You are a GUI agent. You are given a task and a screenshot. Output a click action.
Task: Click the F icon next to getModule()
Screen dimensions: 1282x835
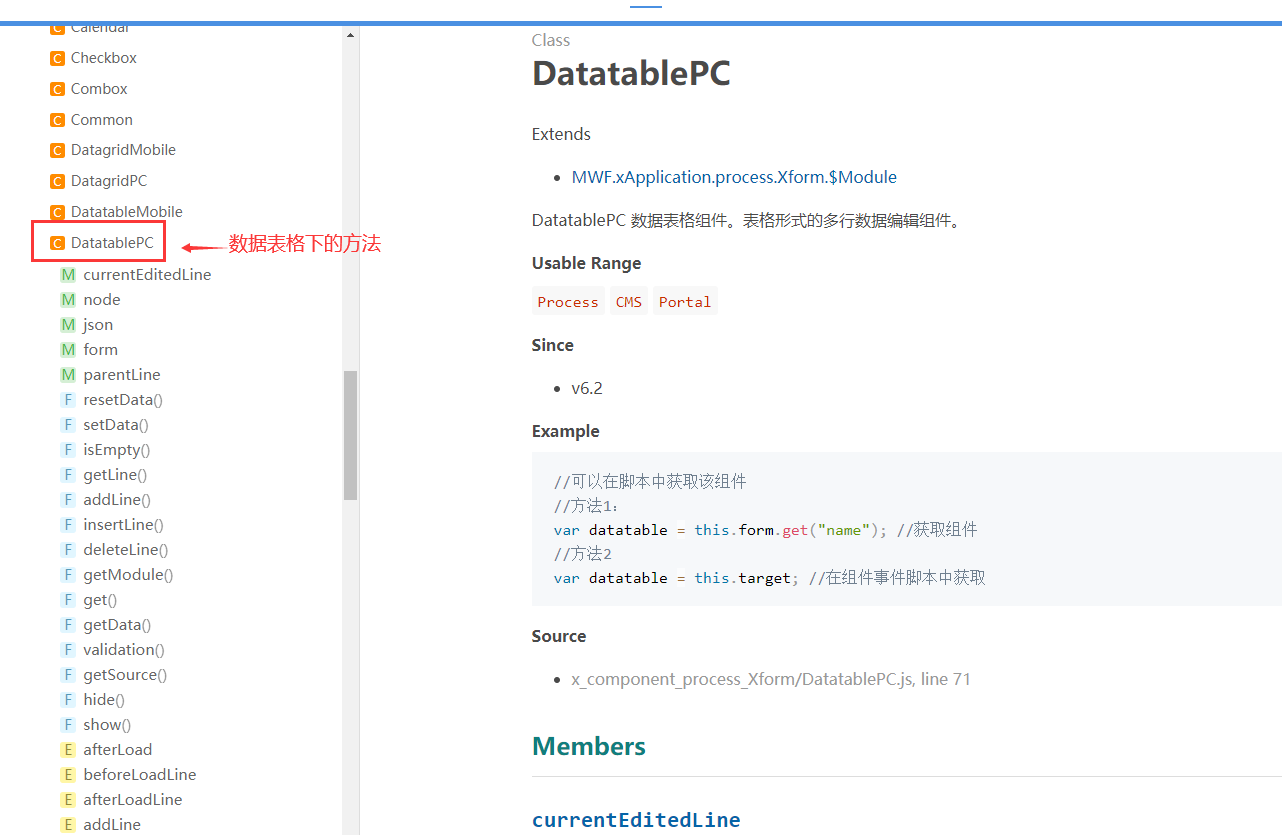tap(68, 574)
